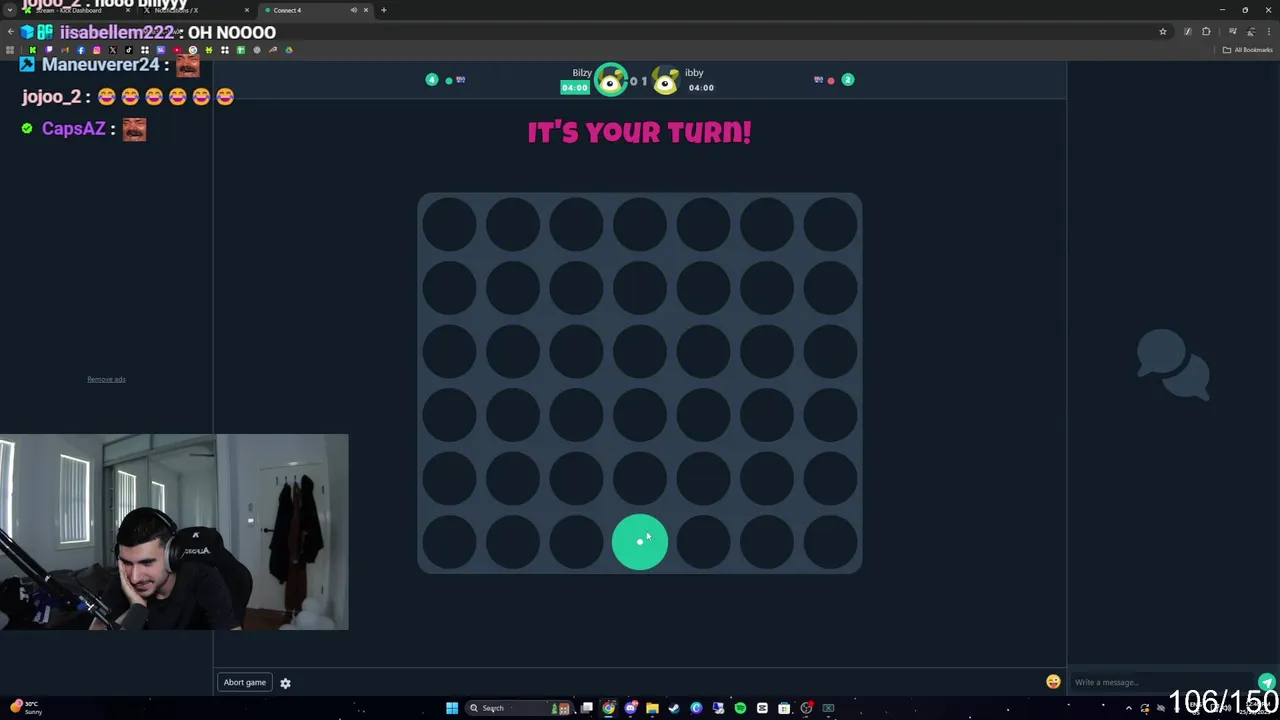
Task: Open Chrome three-dot menu
Action: click(x=1269, y=32)
